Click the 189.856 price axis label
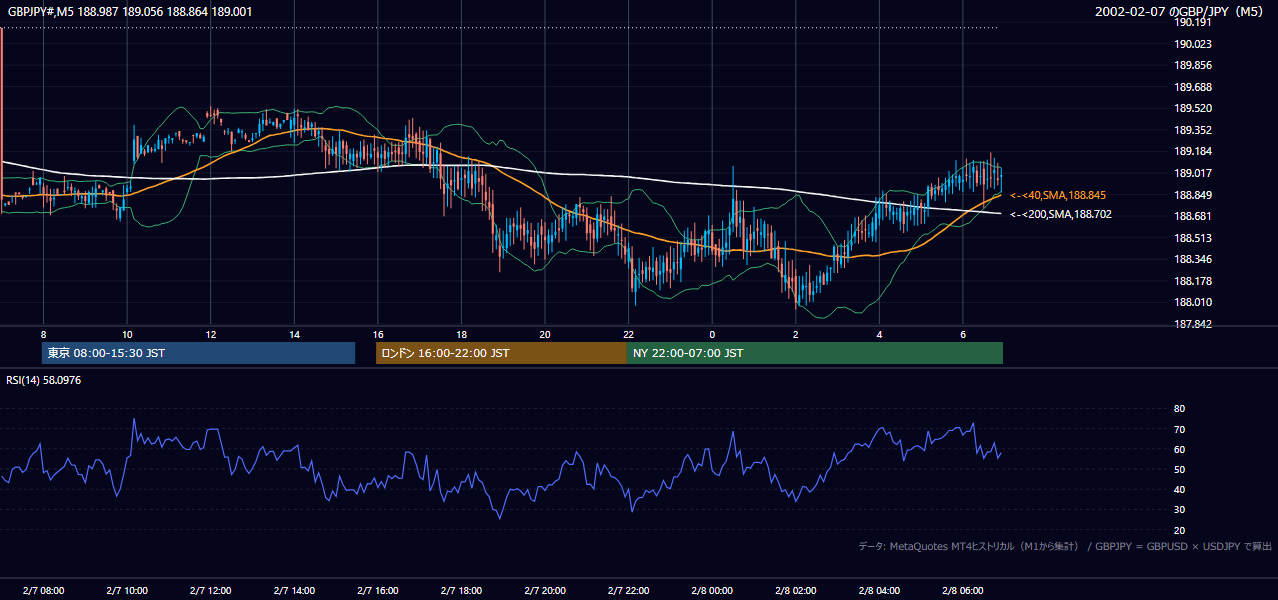The width and height of the screenshot is (1278, 600). pyautogui.click(x=1193, y=65)
